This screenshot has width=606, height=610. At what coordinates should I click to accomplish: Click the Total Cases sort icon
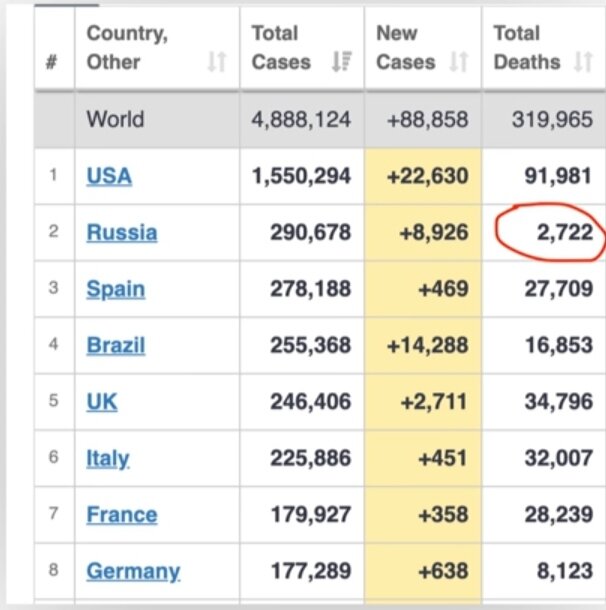(x=339, y=62)
